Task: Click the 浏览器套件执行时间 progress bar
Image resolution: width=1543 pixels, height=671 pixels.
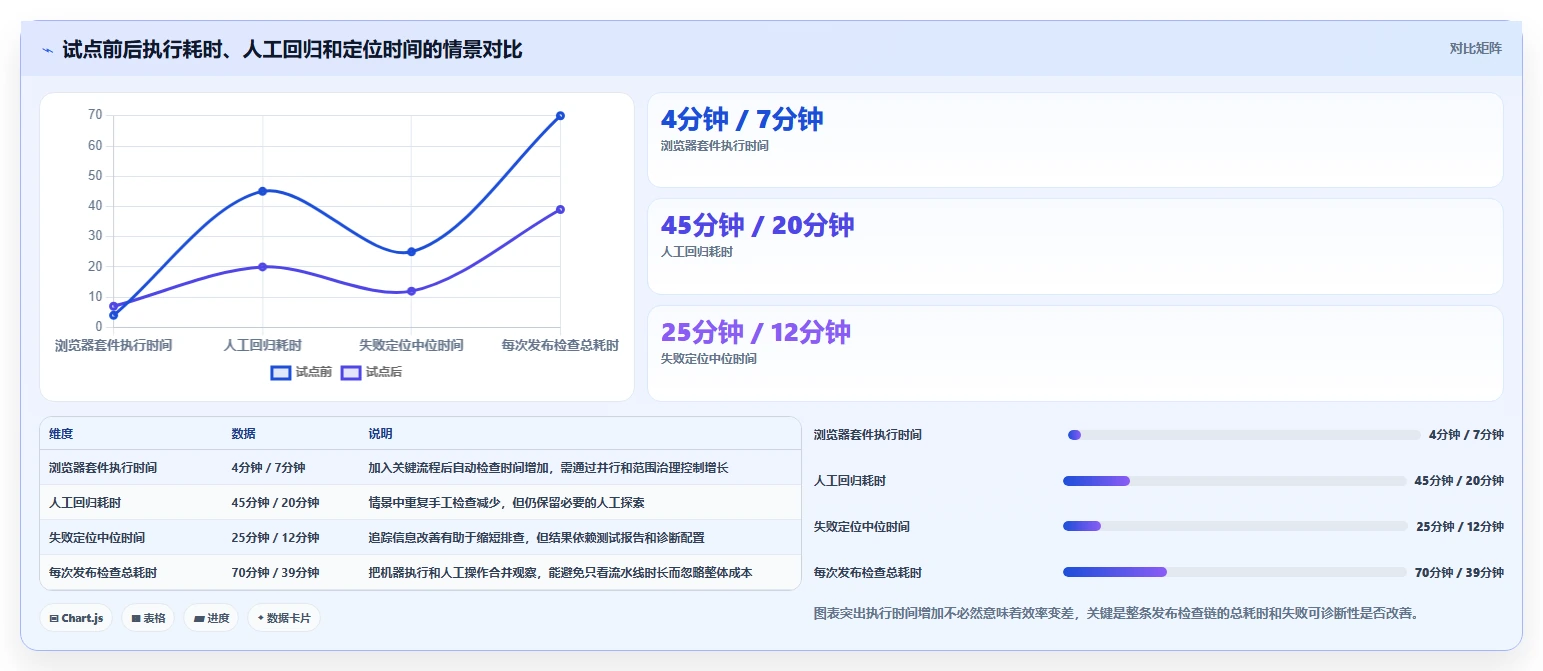Action: (1244, 435)
